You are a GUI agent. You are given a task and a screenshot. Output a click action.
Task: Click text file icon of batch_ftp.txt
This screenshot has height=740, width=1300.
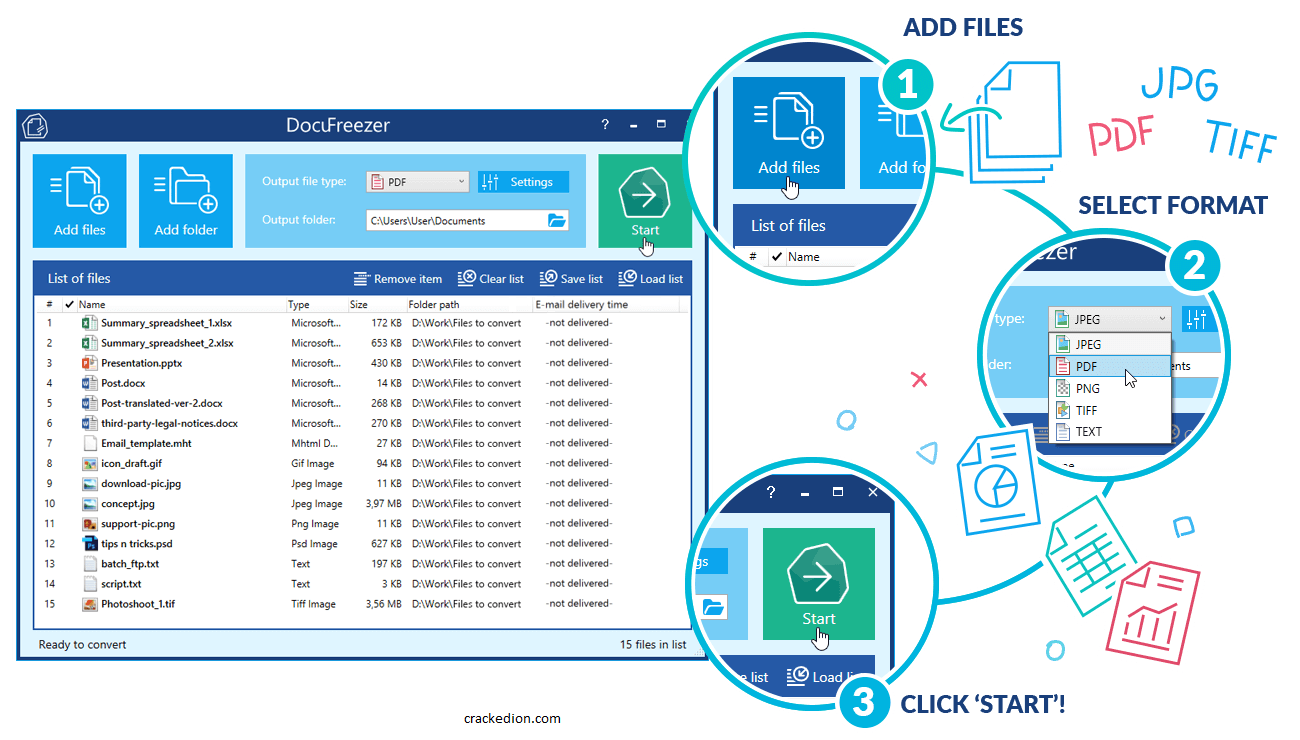tap(90, 563)
